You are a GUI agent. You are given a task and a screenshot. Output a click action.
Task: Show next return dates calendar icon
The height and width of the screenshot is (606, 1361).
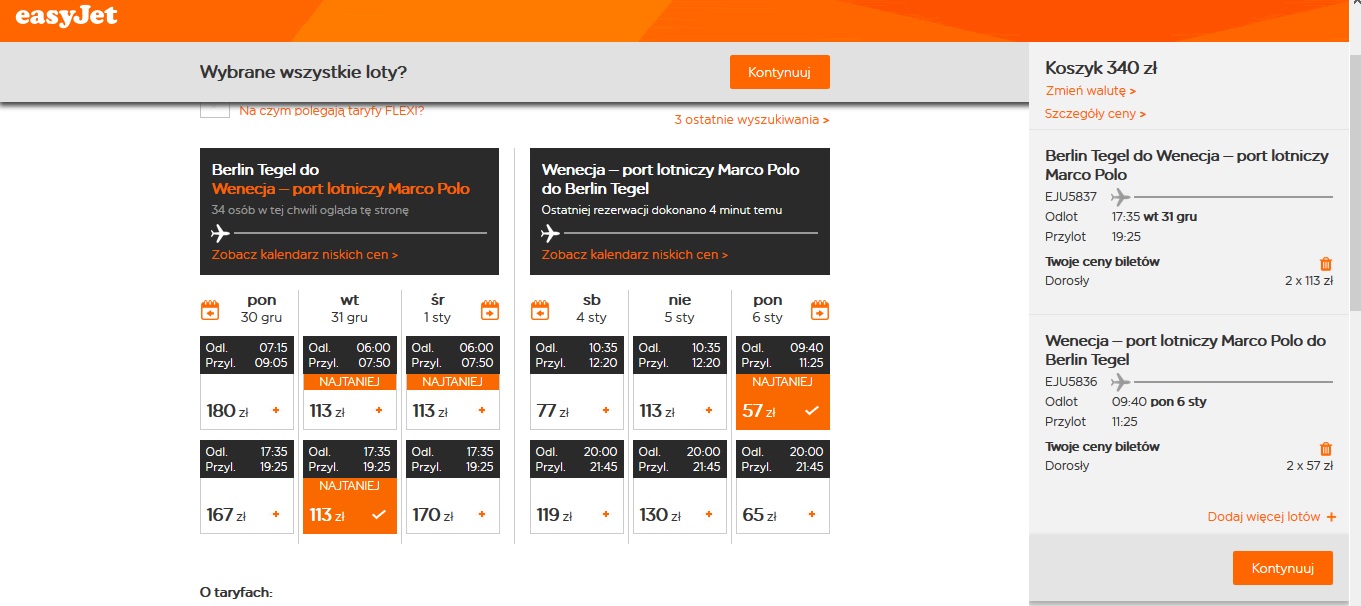[x=820, y=309]
